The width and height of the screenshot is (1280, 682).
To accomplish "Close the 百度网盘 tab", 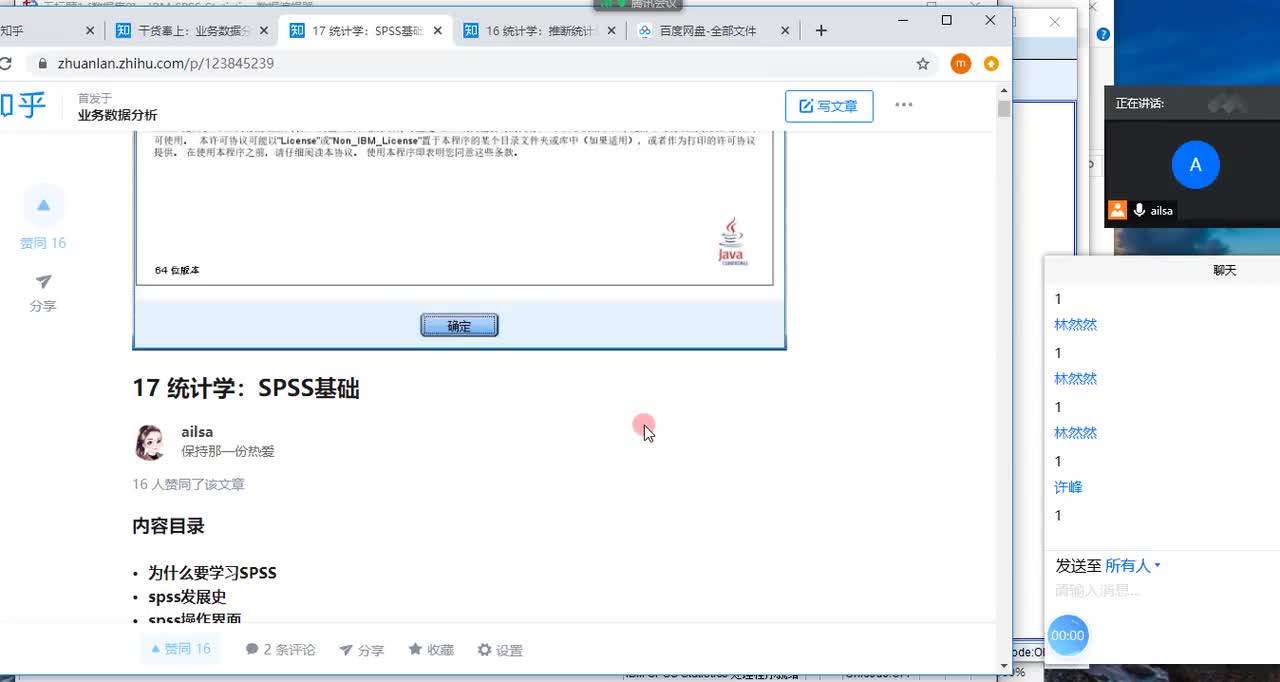I will [x=786, y=31].
